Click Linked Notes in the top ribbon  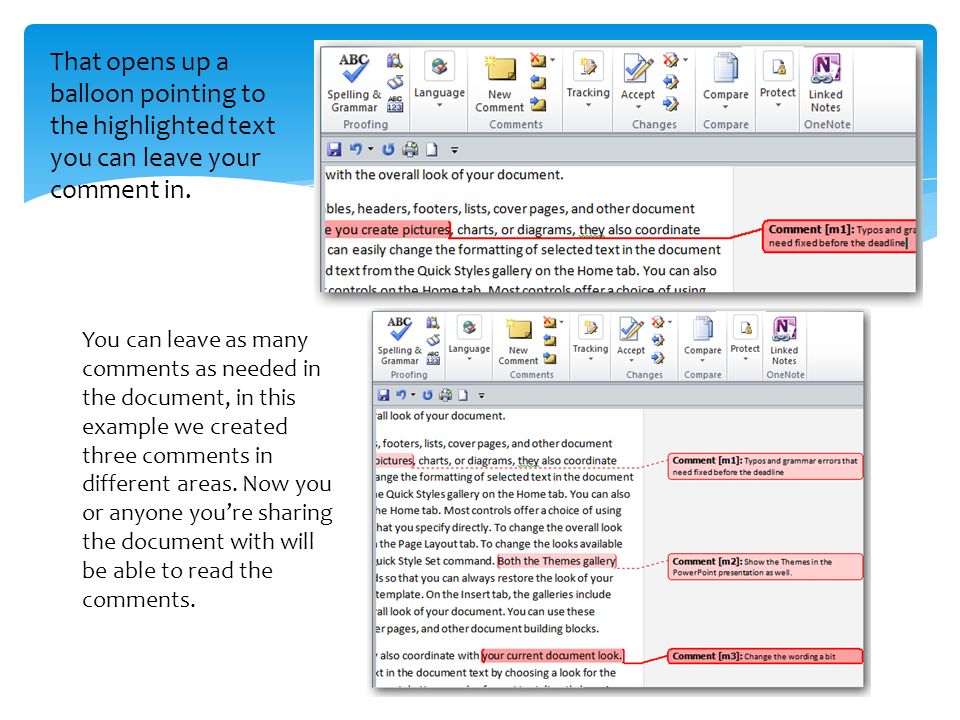(825, 83)
